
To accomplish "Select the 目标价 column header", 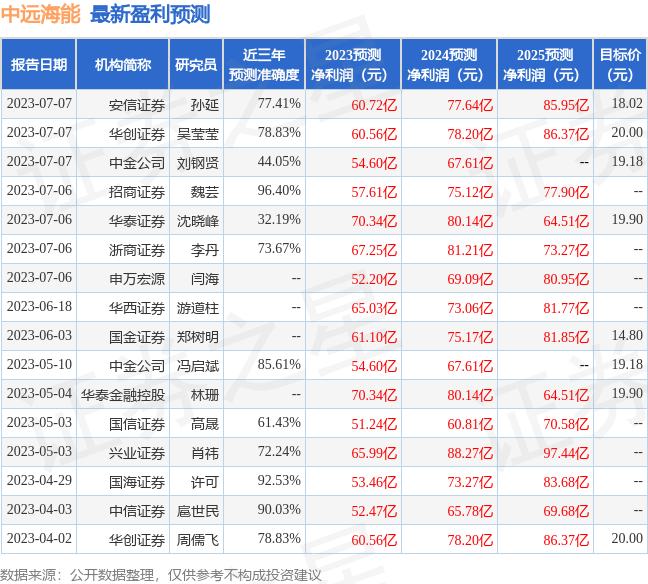I will coord(620,64).
